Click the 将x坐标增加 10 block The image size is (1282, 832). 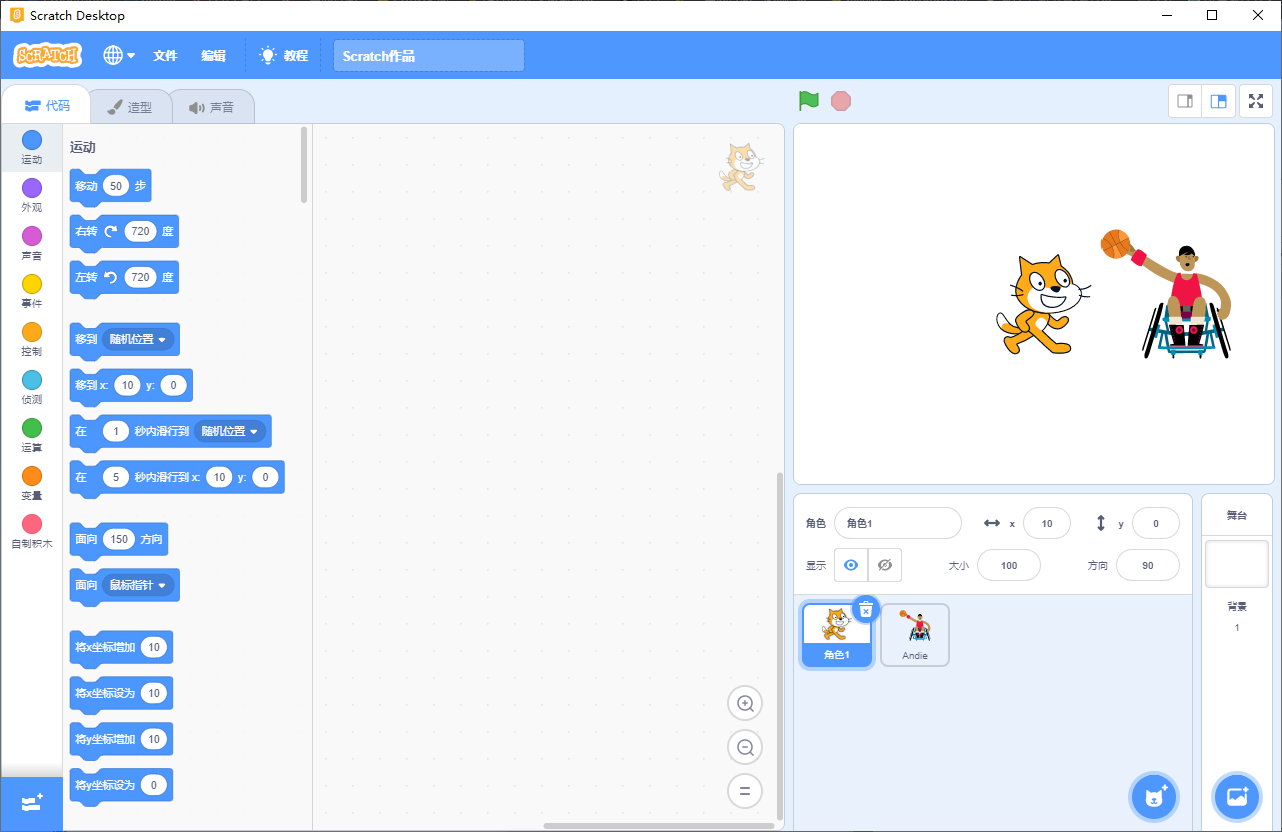pos(120,648)
